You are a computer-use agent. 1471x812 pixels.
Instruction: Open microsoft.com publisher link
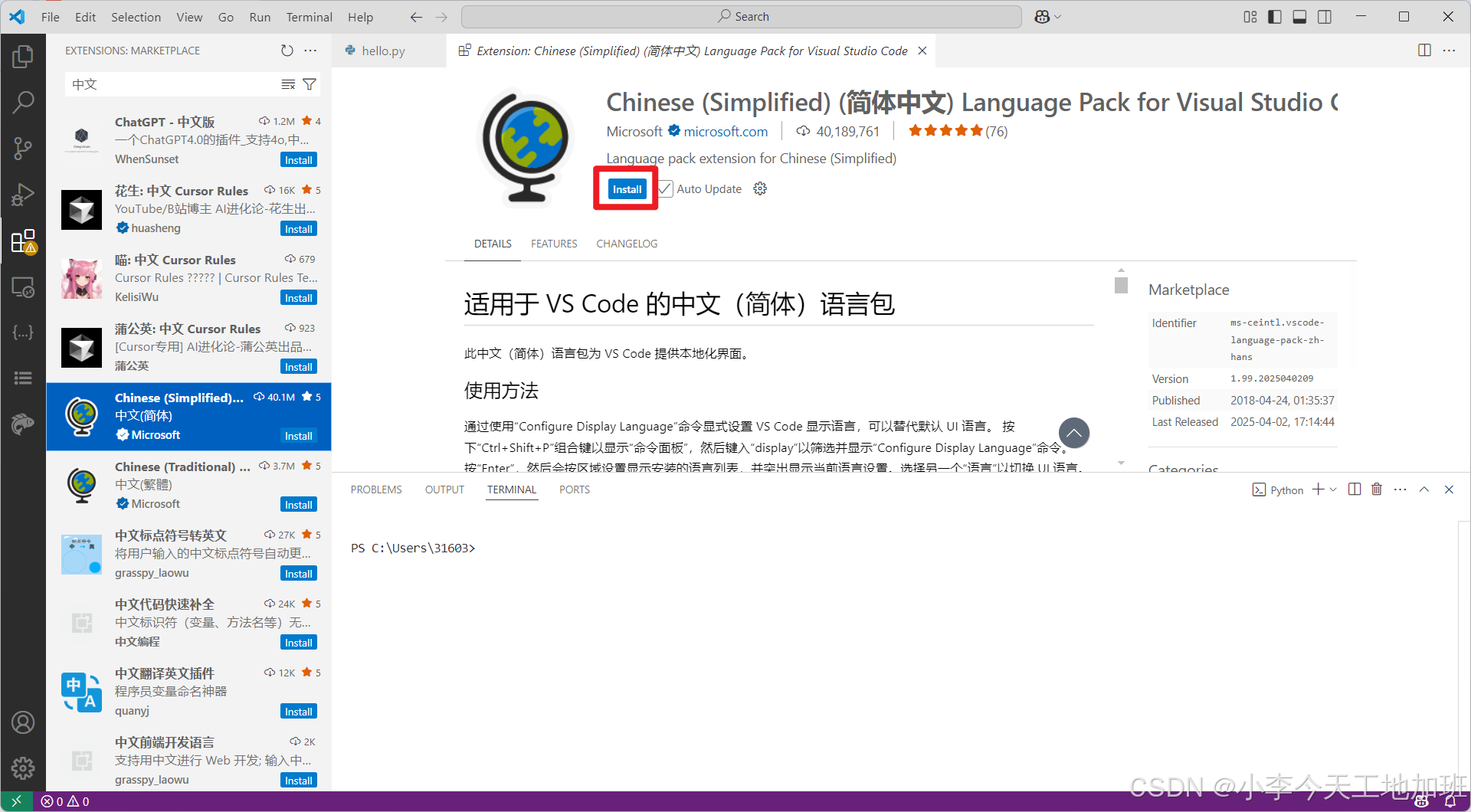pos(726,132)
